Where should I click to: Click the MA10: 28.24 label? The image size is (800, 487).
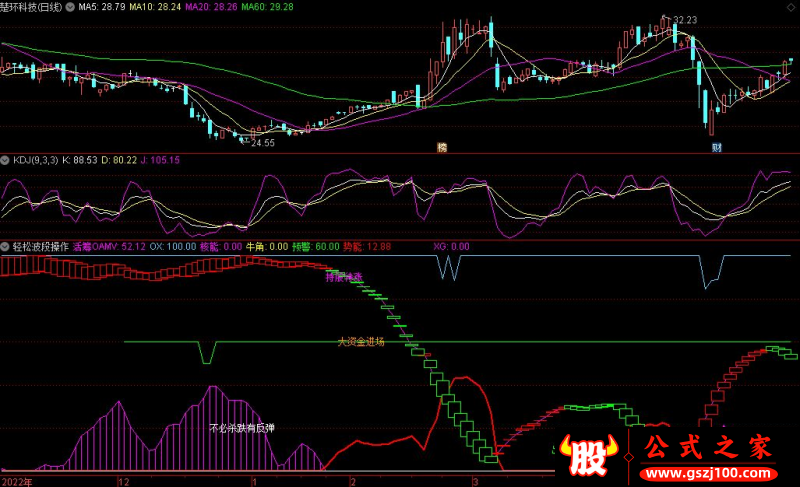[x=155, y=7]
